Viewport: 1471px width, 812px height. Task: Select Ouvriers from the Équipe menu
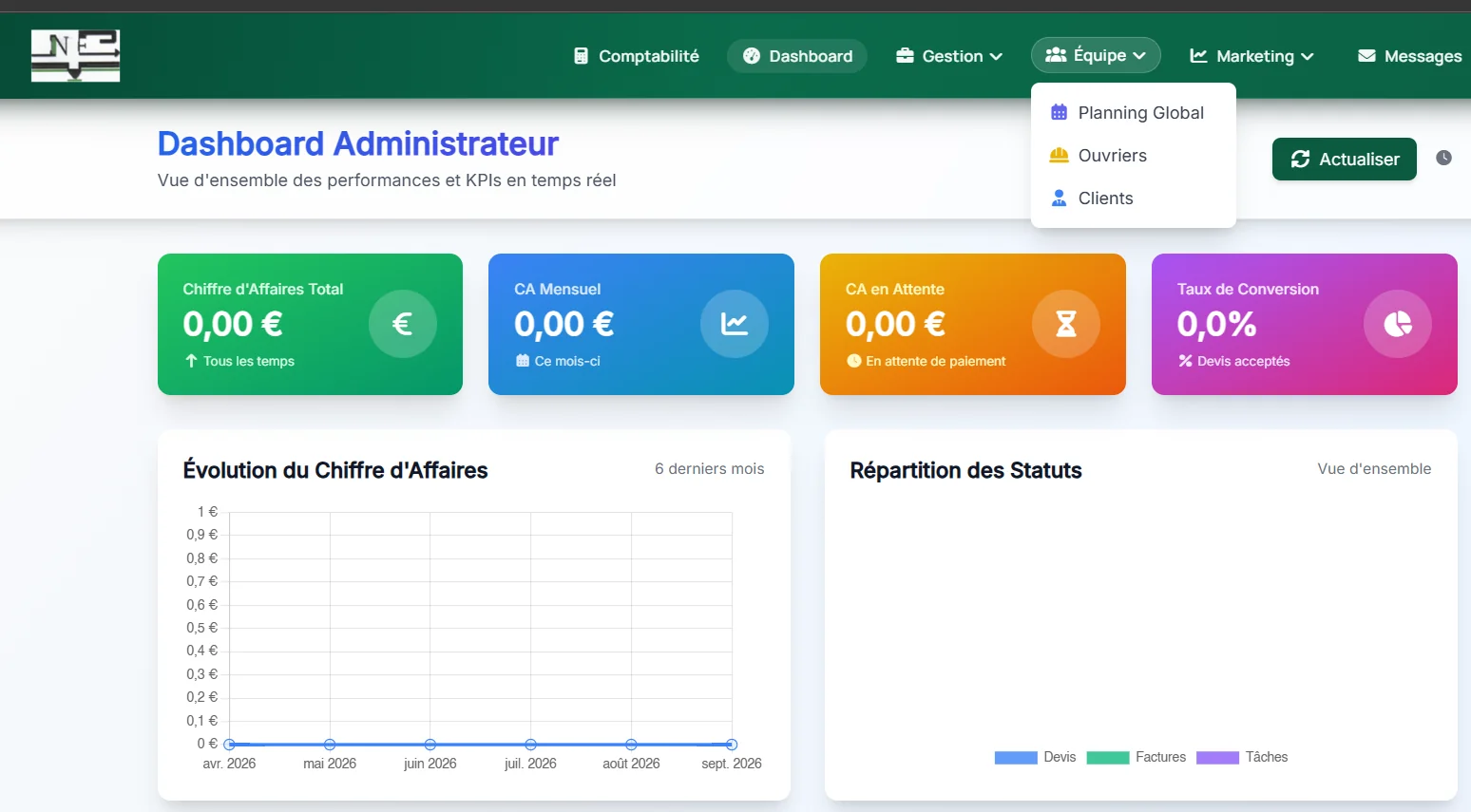[1134, 156]
